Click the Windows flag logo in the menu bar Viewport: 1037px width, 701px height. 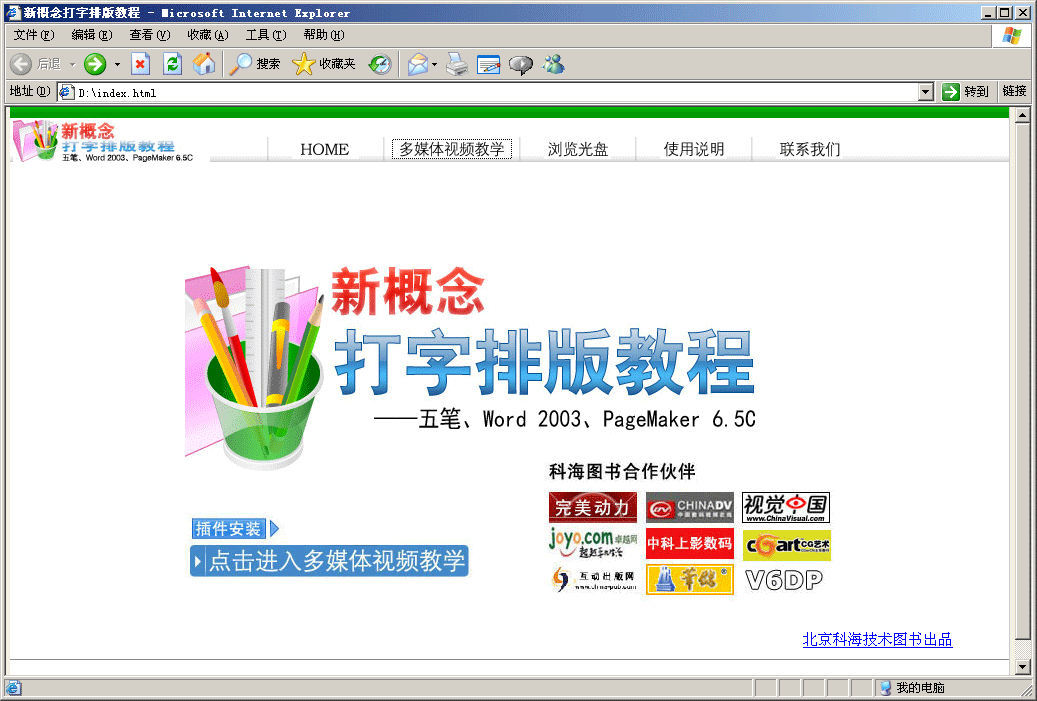[x=1012, y=36]
